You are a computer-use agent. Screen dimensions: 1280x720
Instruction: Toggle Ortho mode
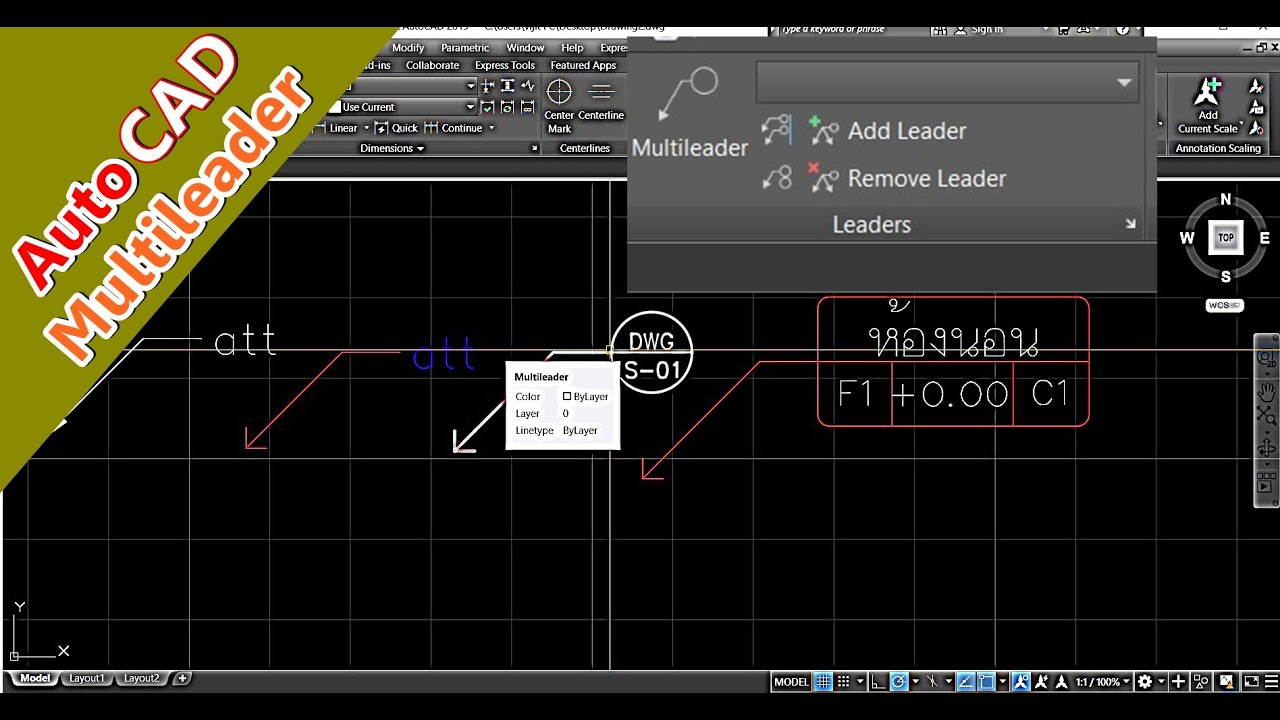click(878, 682)
